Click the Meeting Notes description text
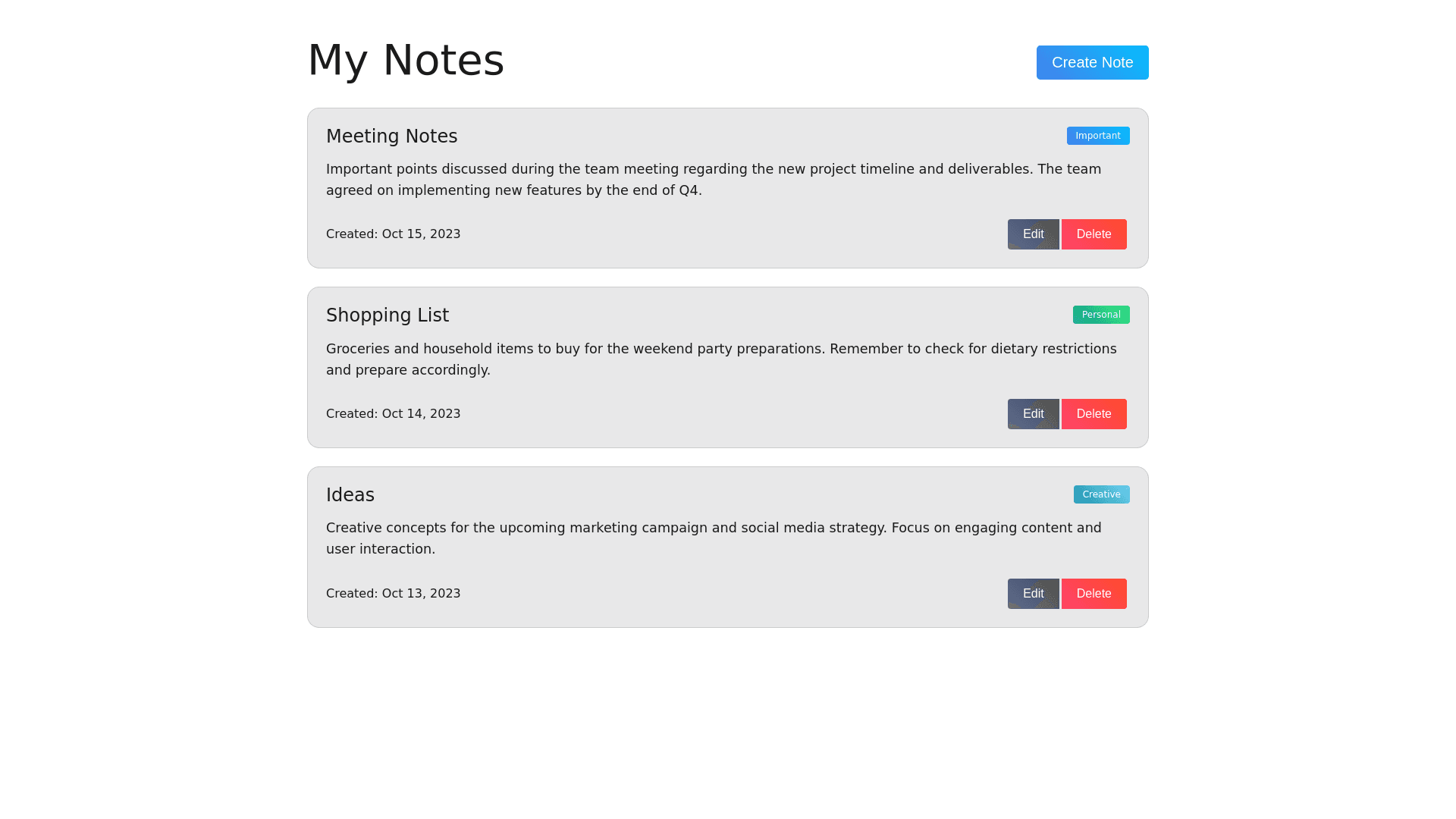This screenshot has width=1456, height=819. click(x=713, y=180)
